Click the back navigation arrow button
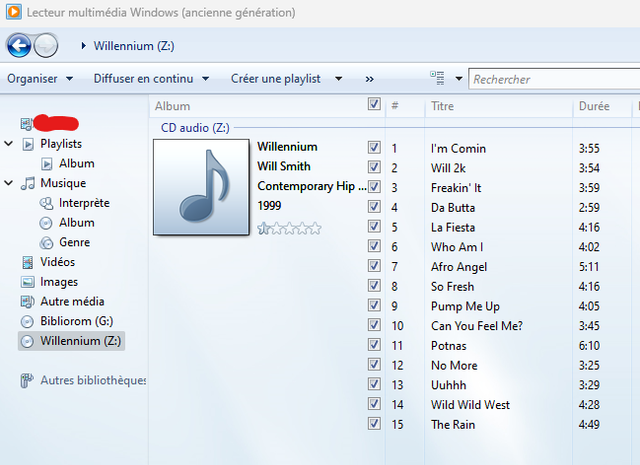Viewport: 640px width, 465px height. [19, 45]
